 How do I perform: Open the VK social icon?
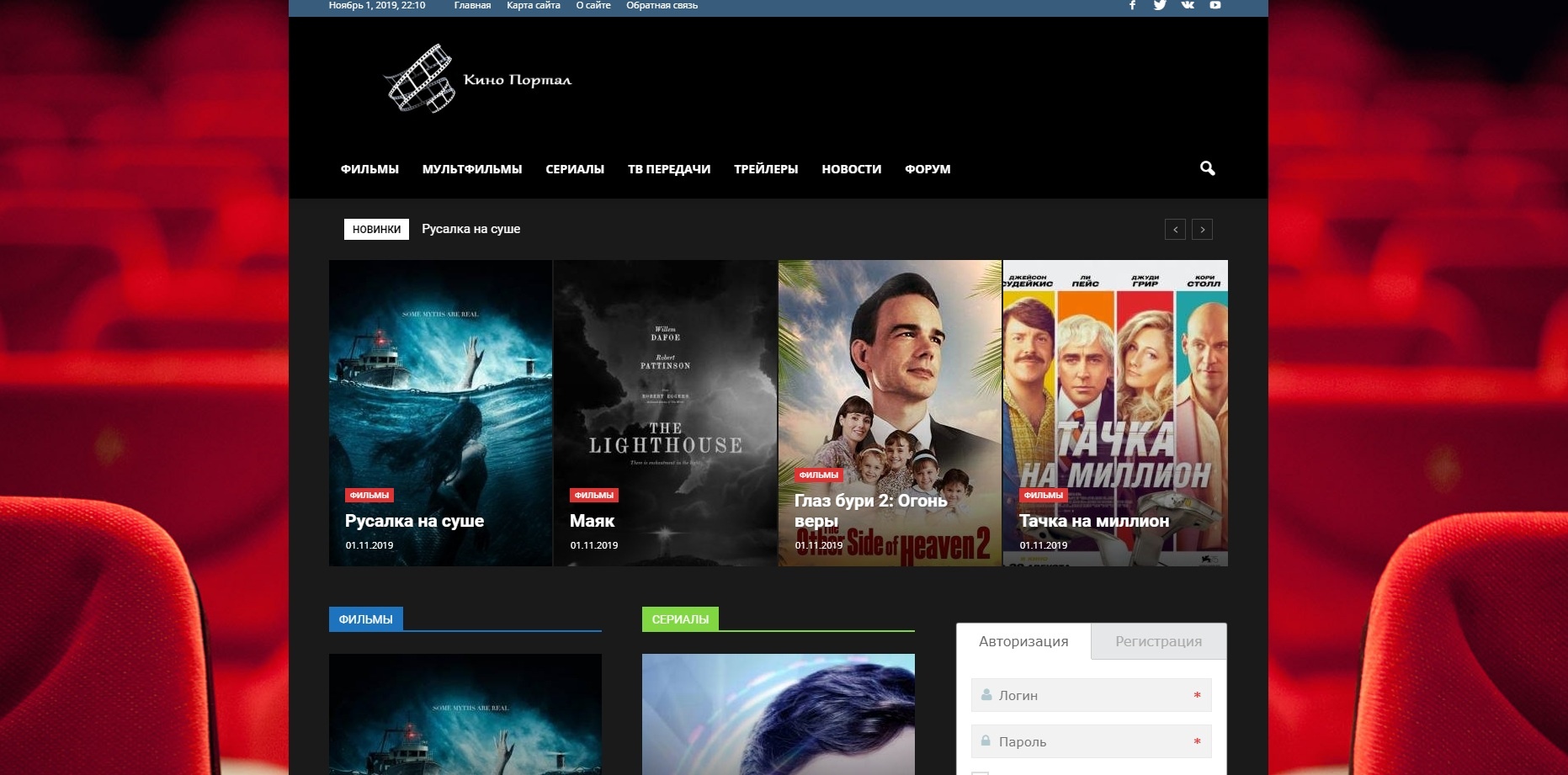click(x=1188, y=5)
